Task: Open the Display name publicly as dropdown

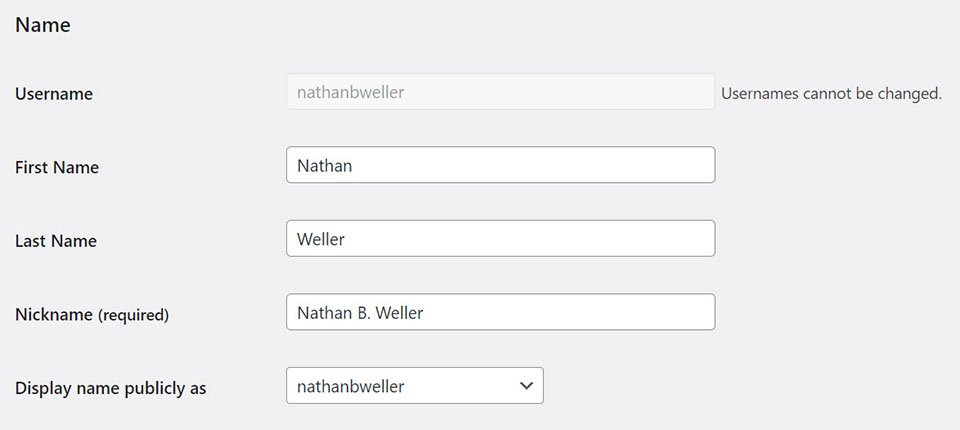Action: (x=414, y=386)
